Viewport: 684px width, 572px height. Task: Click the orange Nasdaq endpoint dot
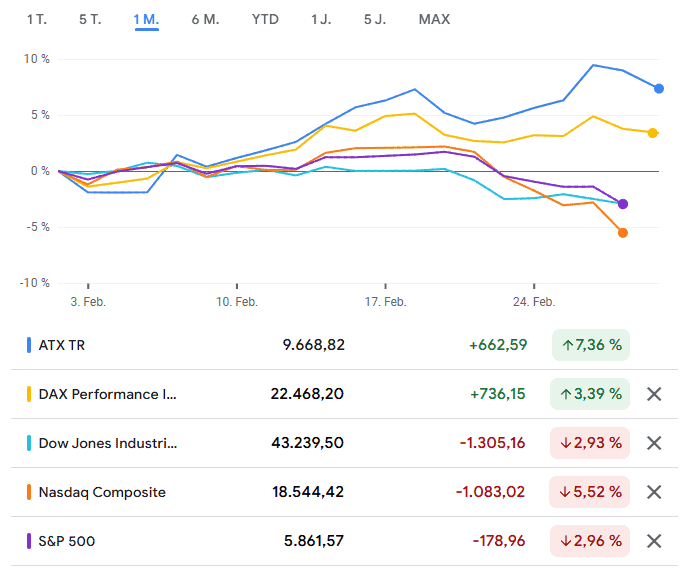[x=623, y=233]
